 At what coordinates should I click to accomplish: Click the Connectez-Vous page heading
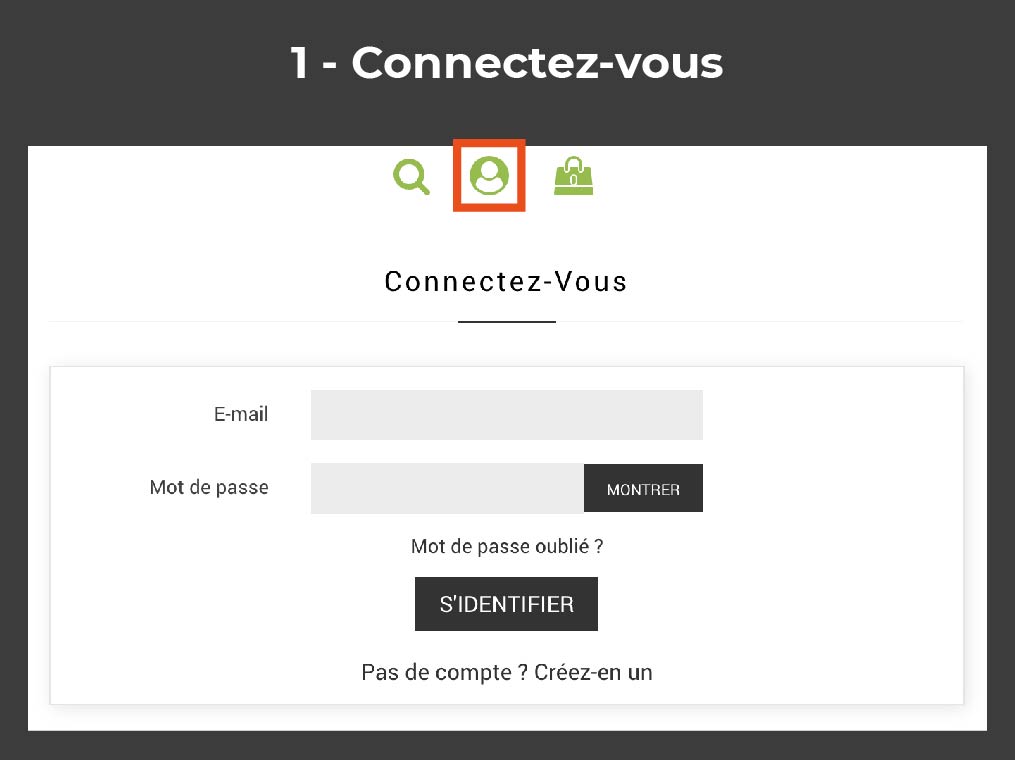tap(506, 282)
